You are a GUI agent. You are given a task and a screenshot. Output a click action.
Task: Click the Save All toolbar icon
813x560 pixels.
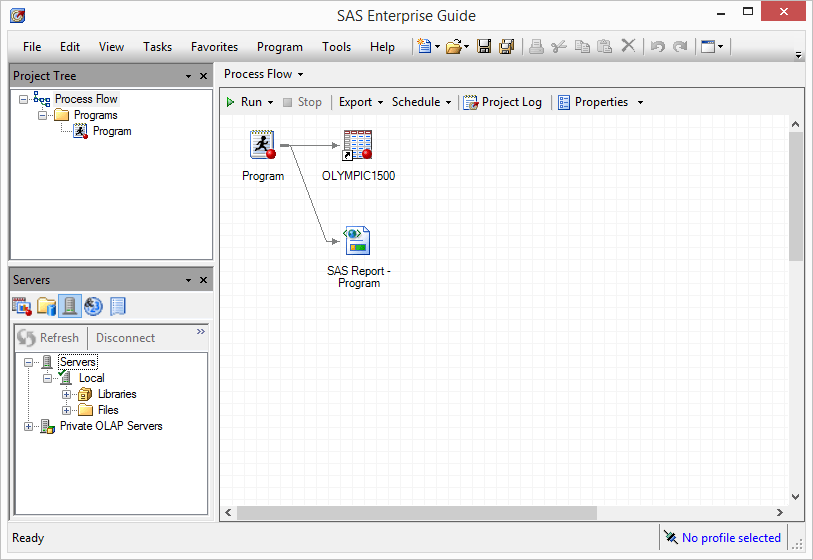507,46
